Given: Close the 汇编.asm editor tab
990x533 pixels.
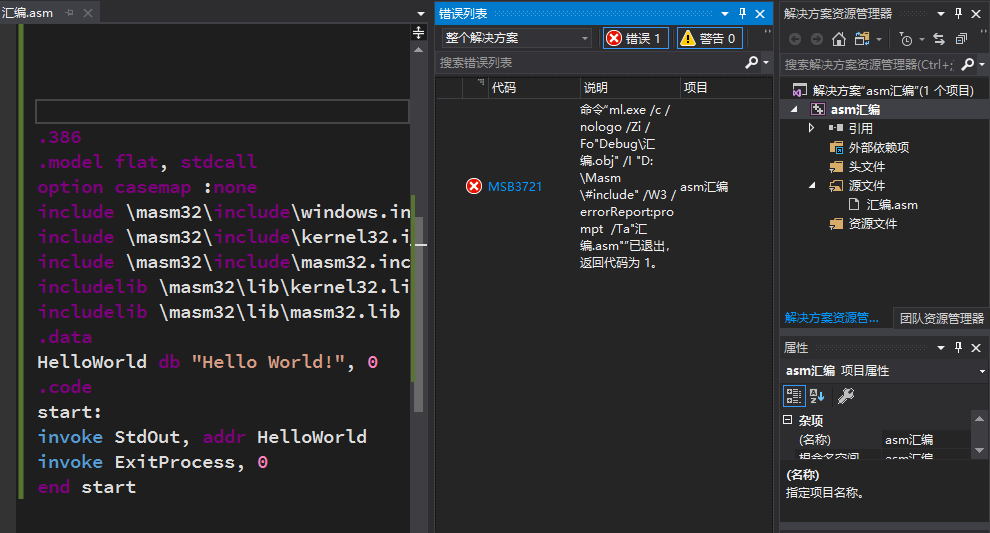Looking at the screenshot, I should tap(88, 13).
